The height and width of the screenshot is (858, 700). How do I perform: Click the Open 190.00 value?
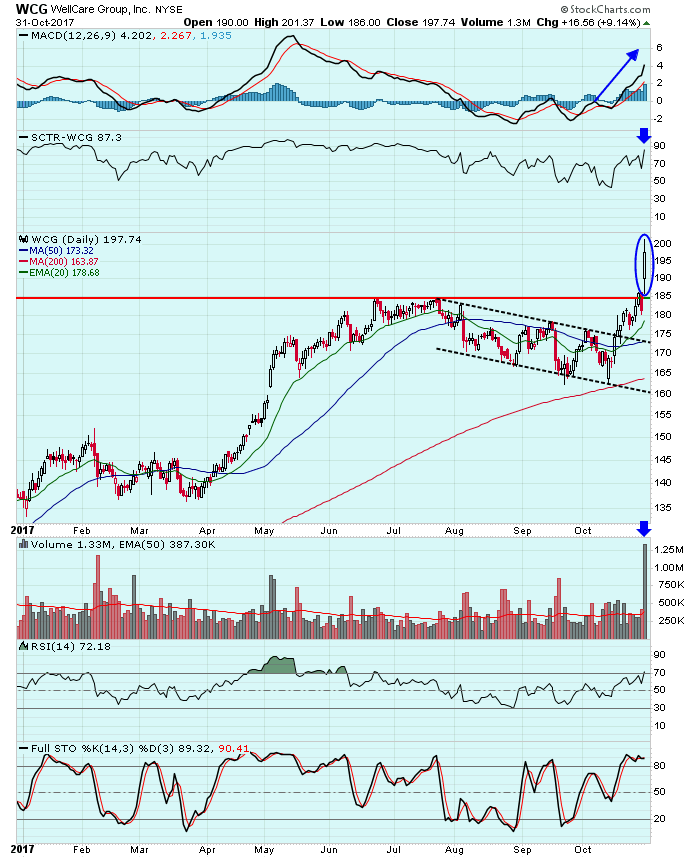[x=216, y=22]
